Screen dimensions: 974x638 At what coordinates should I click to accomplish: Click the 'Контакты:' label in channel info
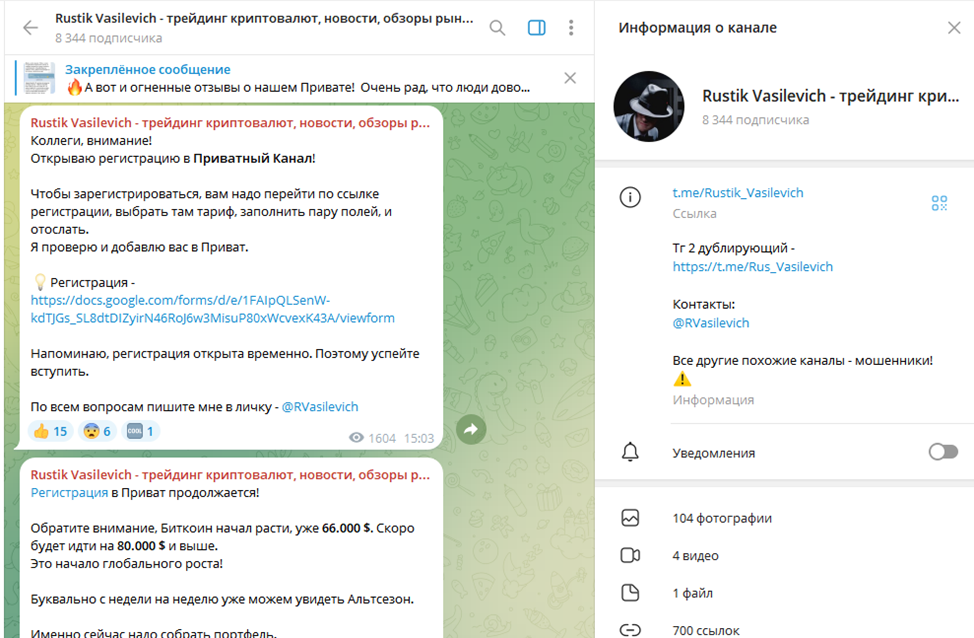(x=704, y=304)
